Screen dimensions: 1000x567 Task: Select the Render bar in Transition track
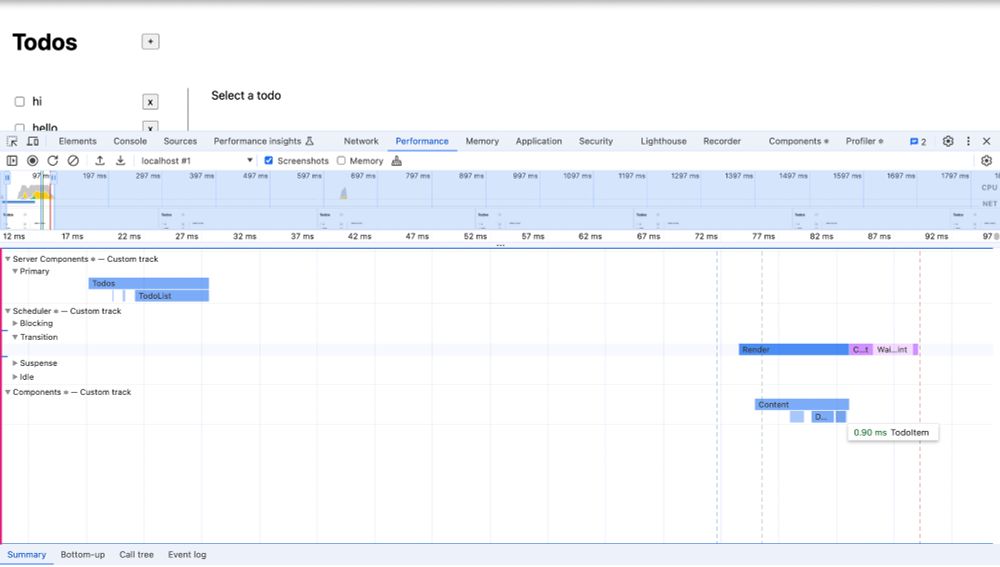[x=793, y=350]
